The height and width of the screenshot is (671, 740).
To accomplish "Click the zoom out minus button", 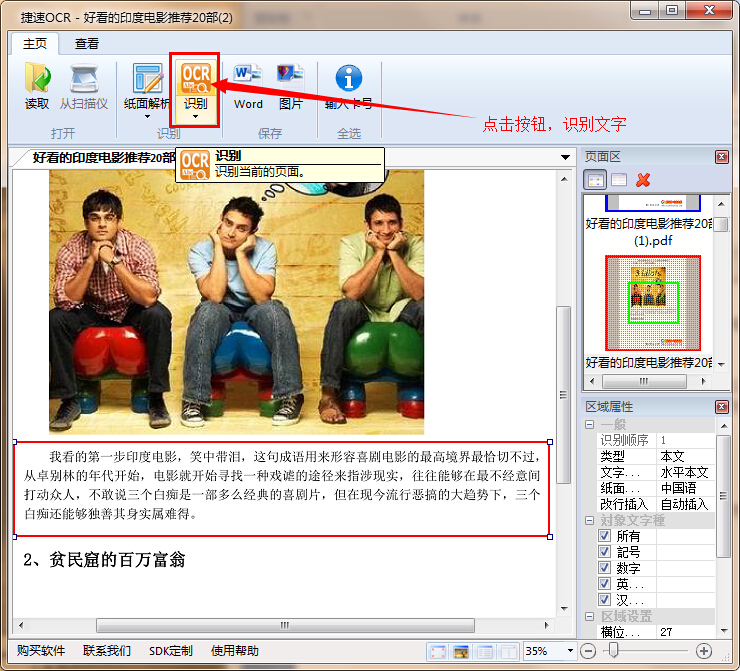I will point(588,651).
